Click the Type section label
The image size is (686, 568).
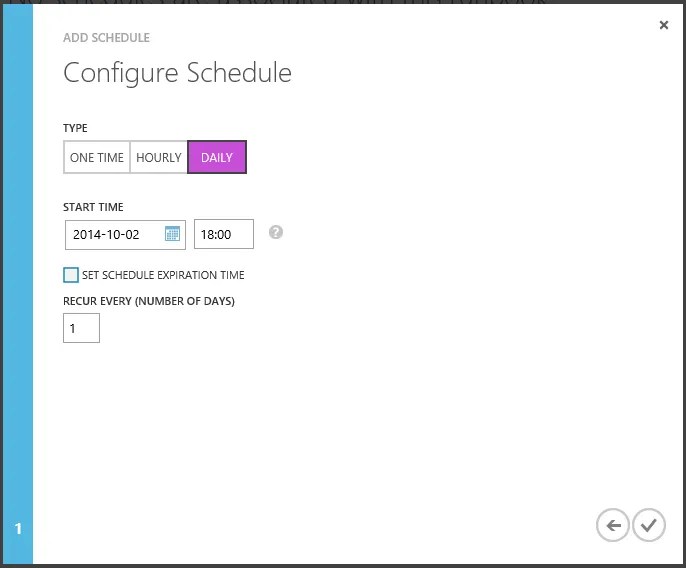coord(75,128)
